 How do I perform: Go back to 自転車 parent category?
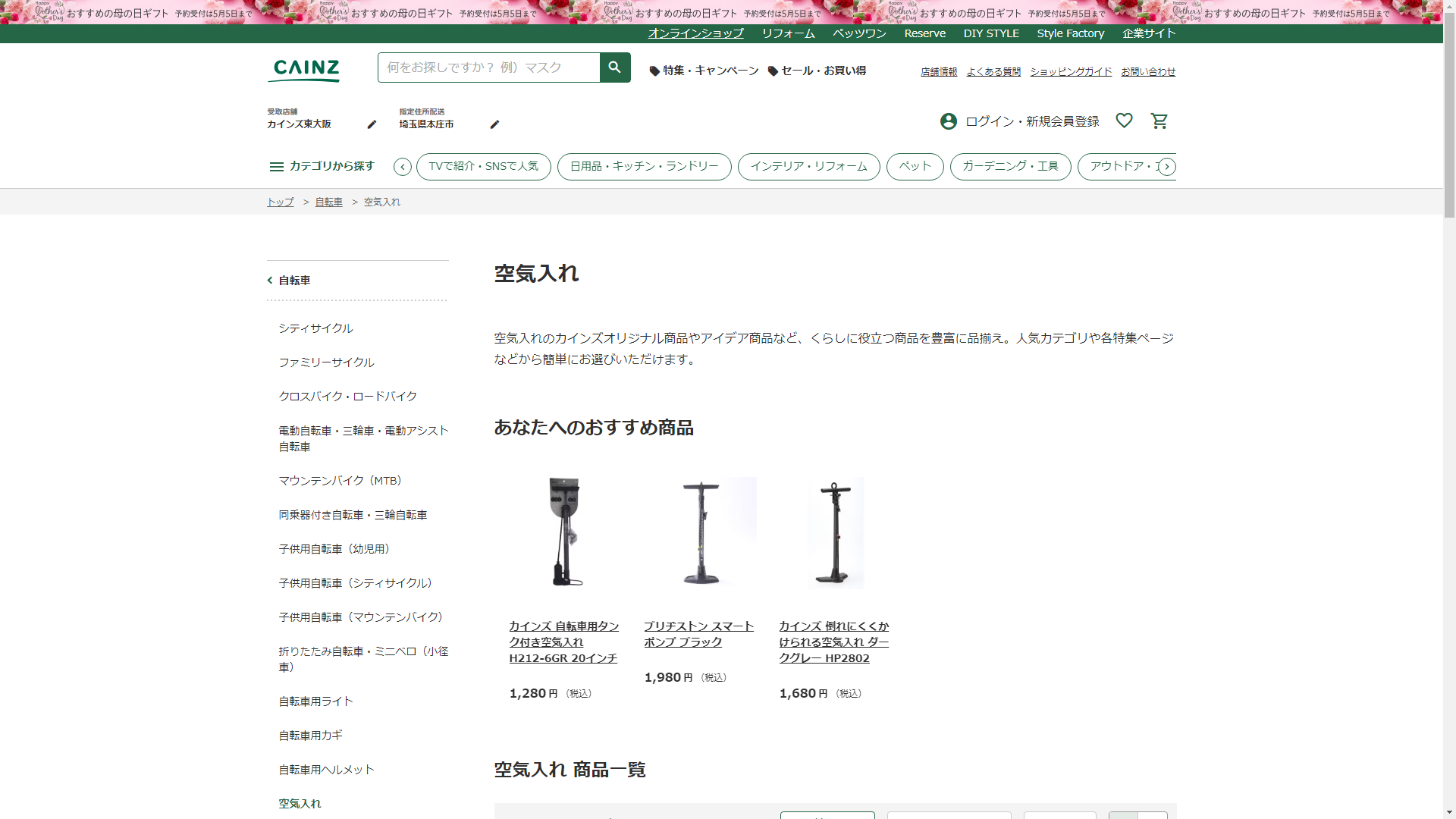pos(294,281)
